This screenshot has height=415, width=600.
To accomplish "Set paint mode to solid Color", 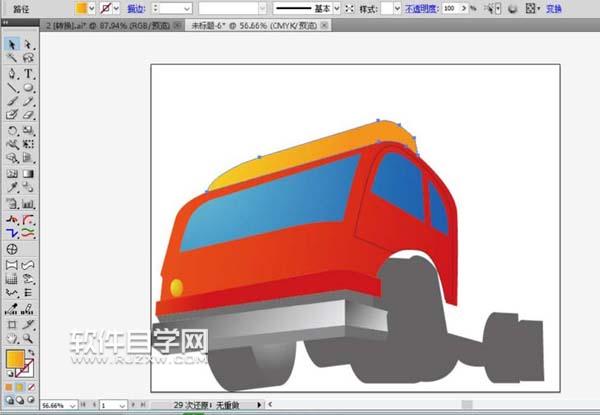I will pos(9,387).
